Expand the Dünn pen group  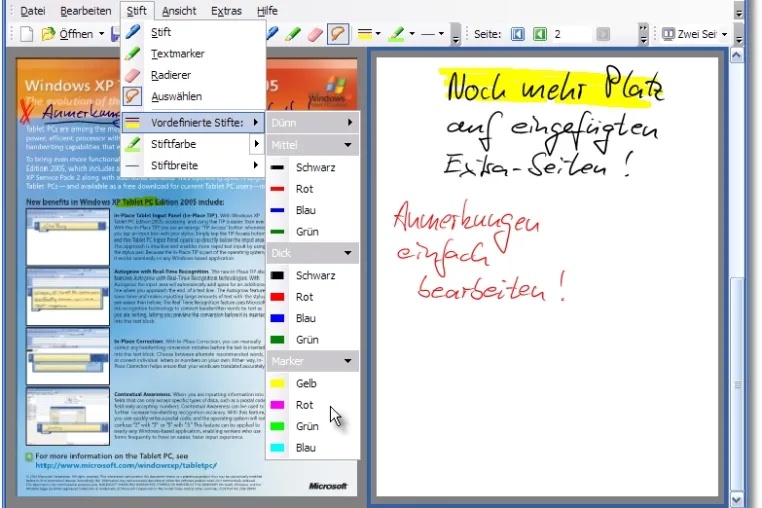coord(312,123)
